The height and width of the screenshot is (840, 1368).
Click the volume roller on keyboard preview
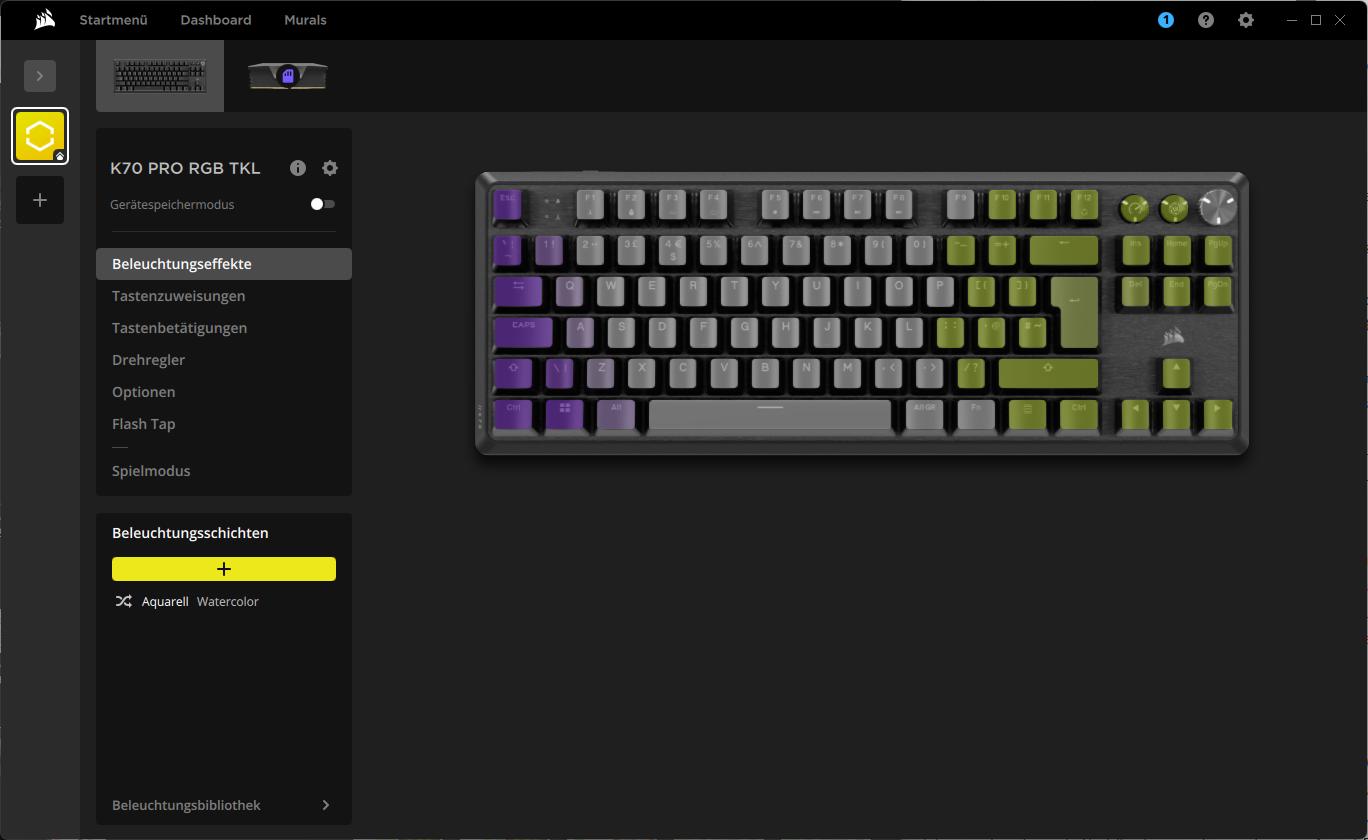pyautogui.click(x=1218, y=206)
